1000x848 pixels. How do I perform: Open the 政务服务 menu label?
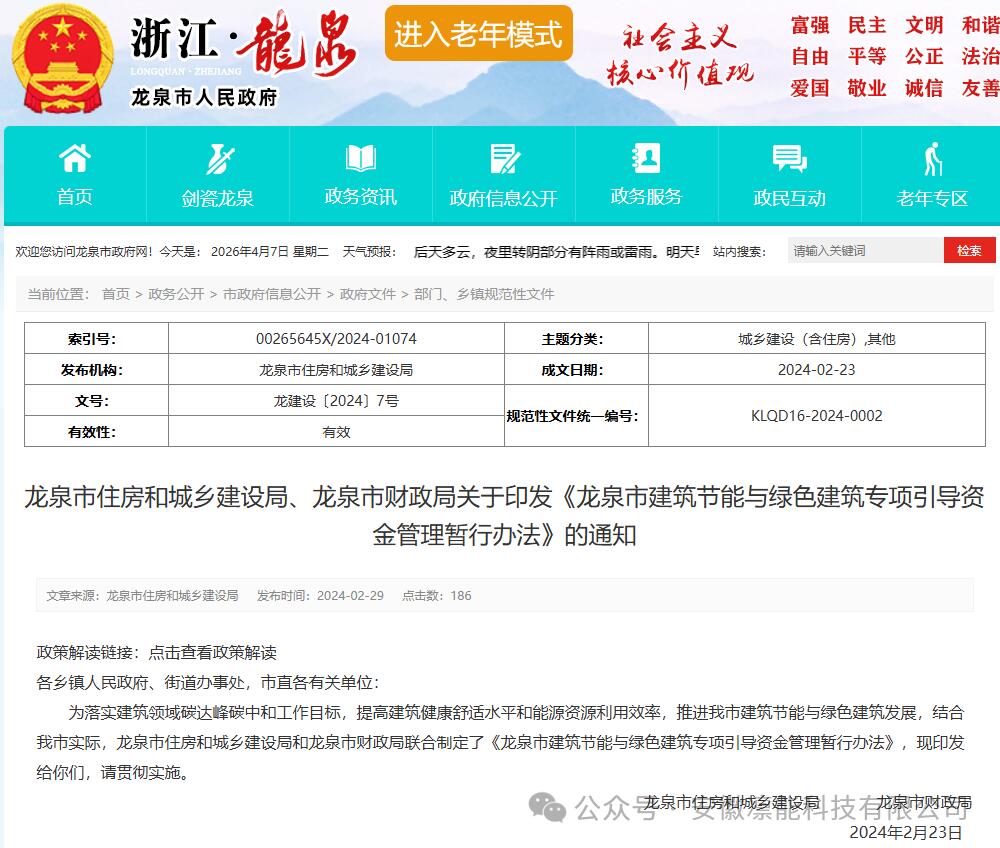[646, 196]
